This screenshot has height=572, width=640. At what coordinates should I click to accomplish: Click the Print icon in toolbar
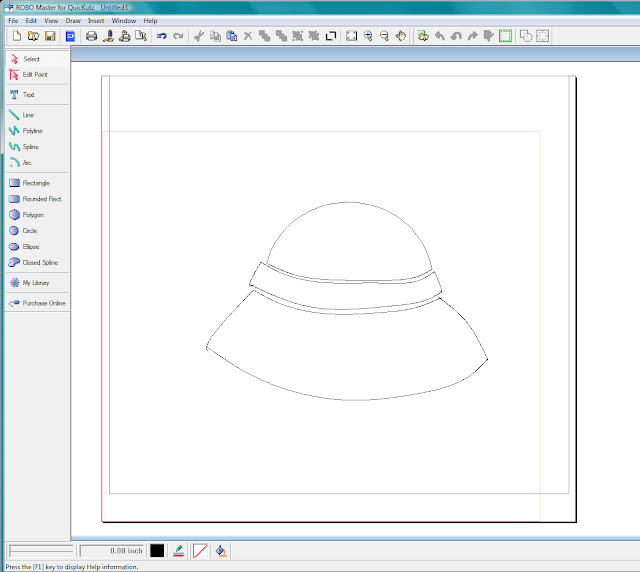(91, 36)
